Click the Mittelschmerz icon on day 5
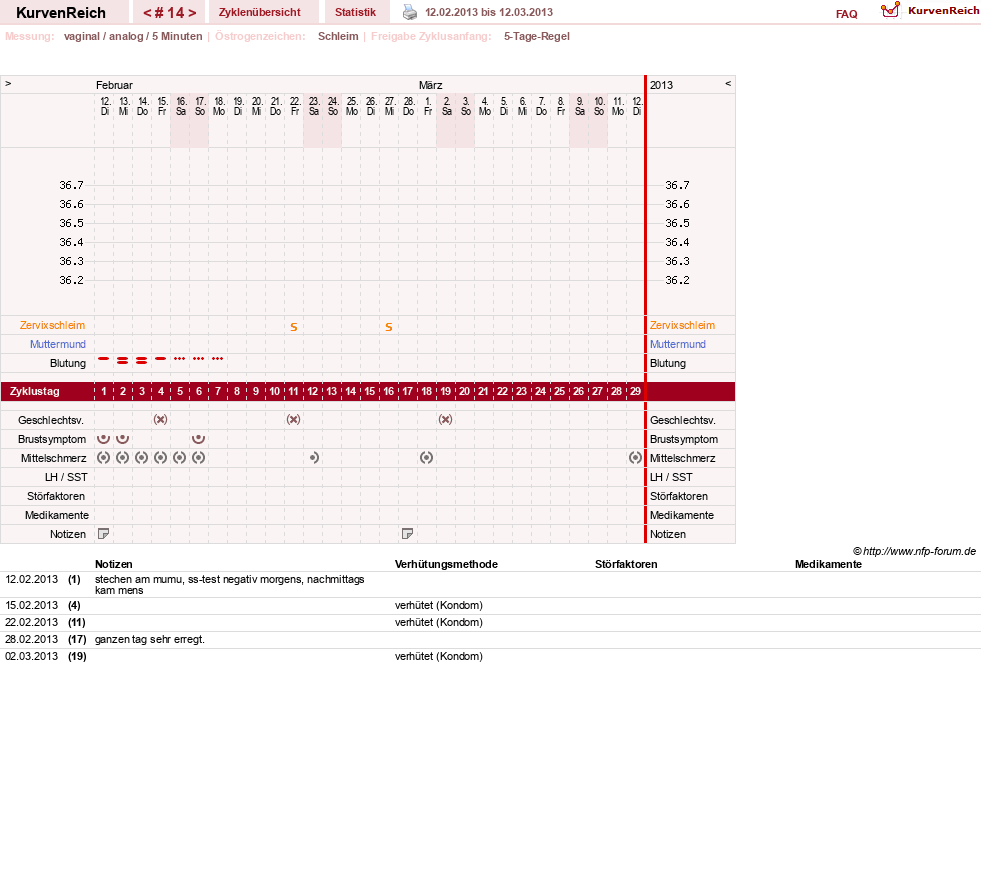The height and width of the screenshot is (877, 981). [180, 457]
